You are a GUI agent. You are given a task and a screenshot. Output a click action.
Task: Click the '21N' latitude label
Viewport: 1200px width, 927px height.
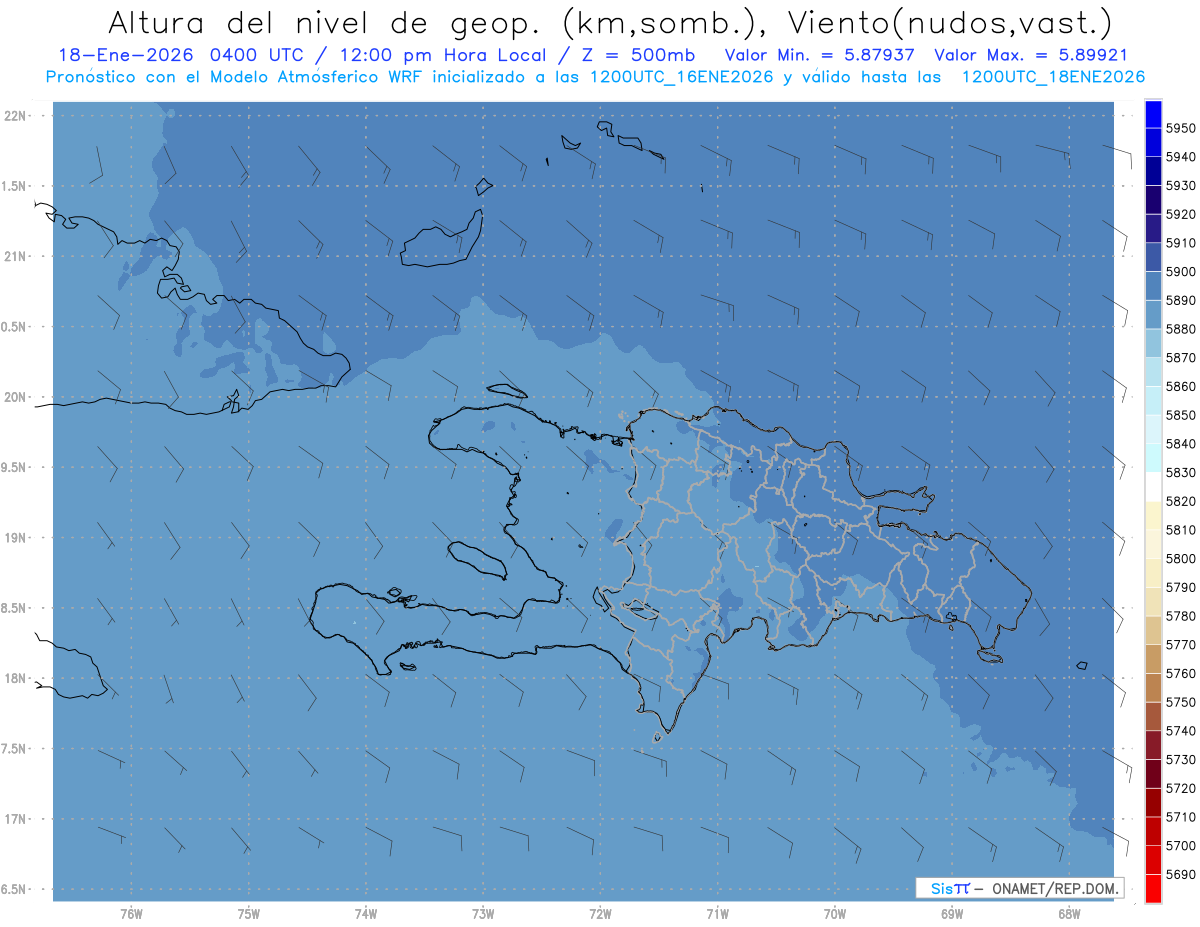pyautogui.click(x=16, y=256)
